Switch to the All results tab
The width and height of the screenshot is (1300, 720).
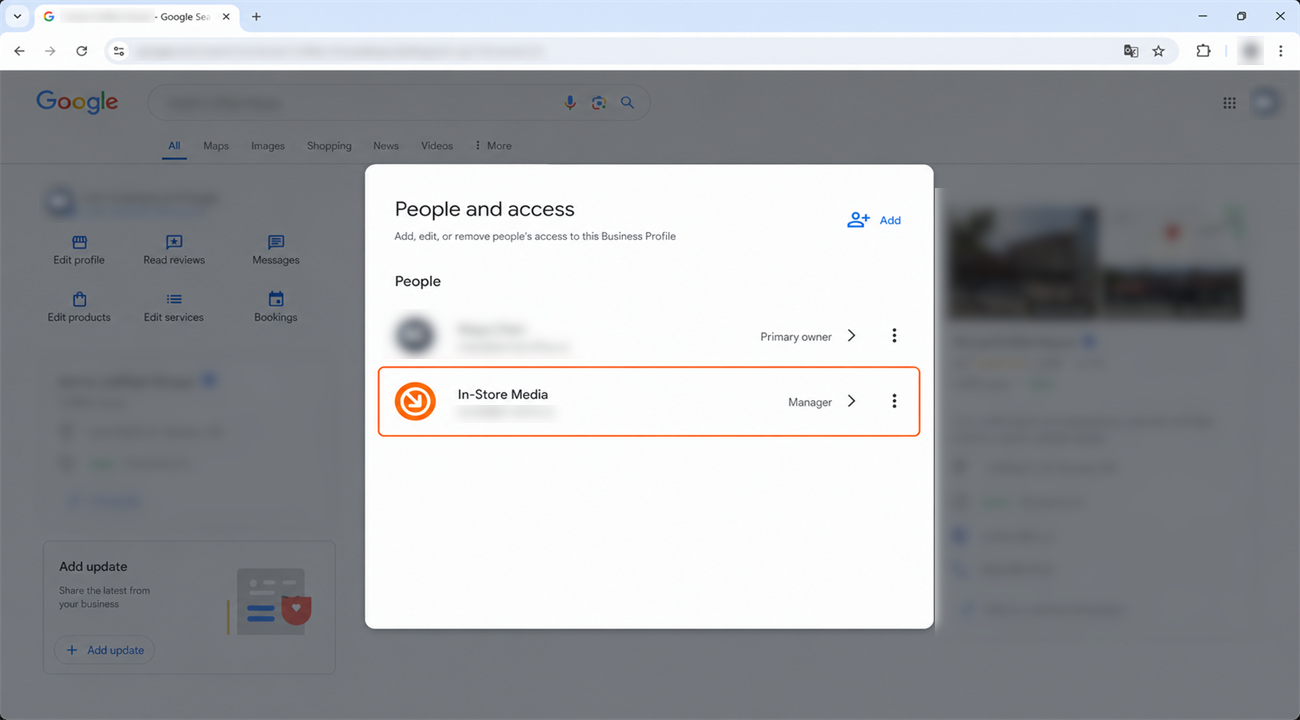[174, 146]
